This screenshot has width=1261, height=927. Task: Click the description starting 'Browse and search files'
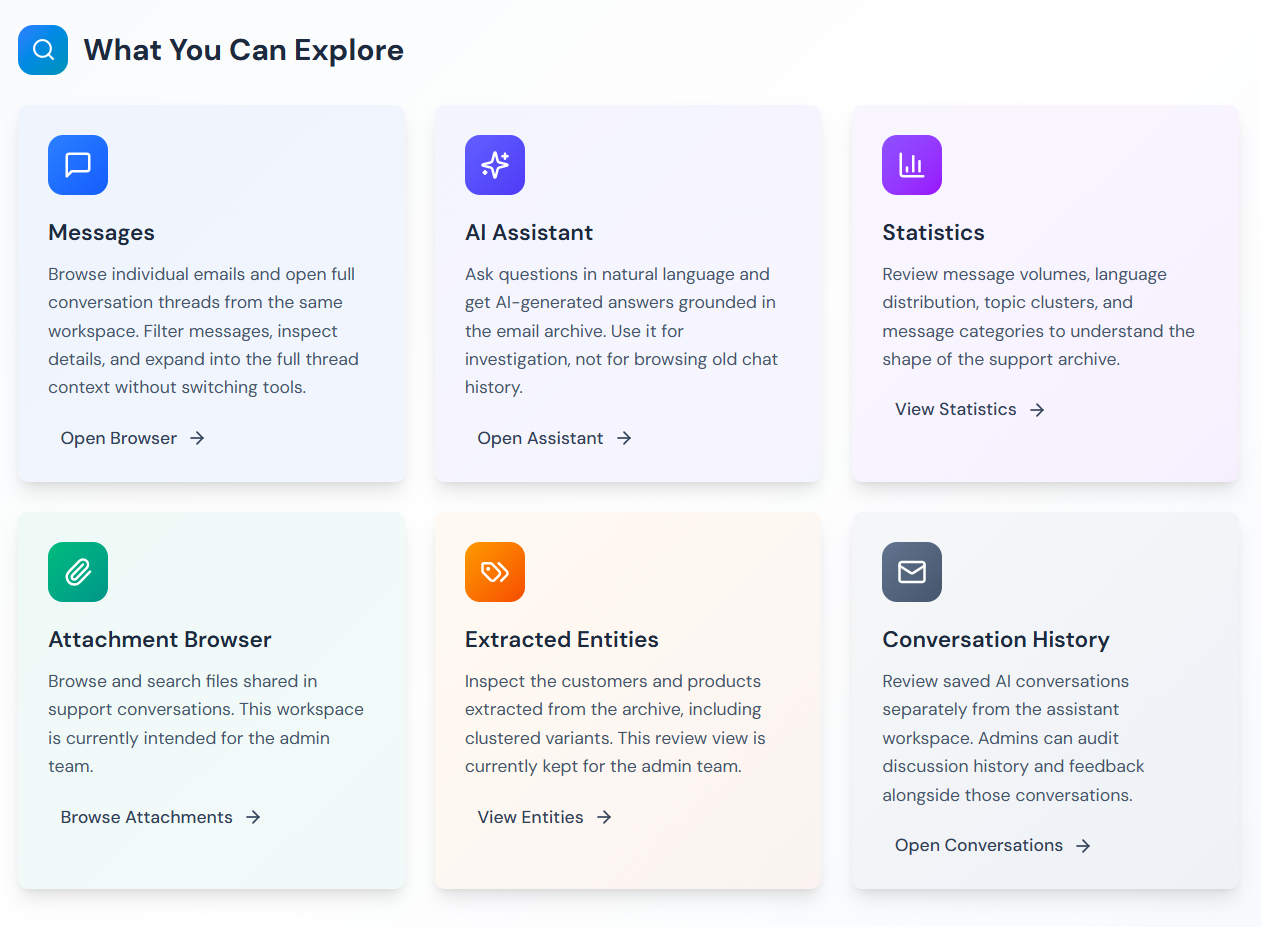pos(206,724)
